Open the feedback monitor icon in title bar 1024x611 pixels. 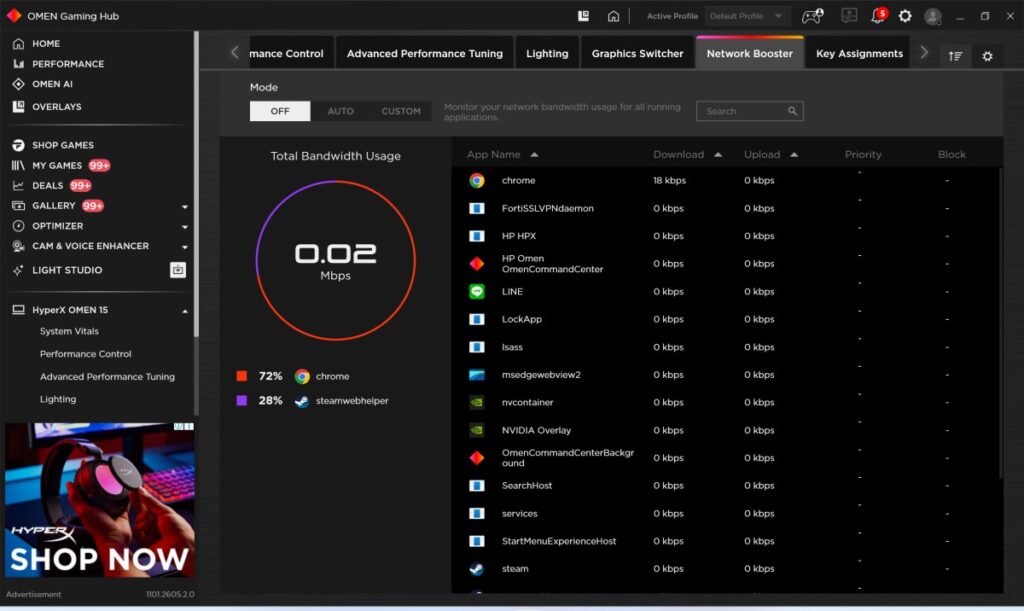click(849, 15)
